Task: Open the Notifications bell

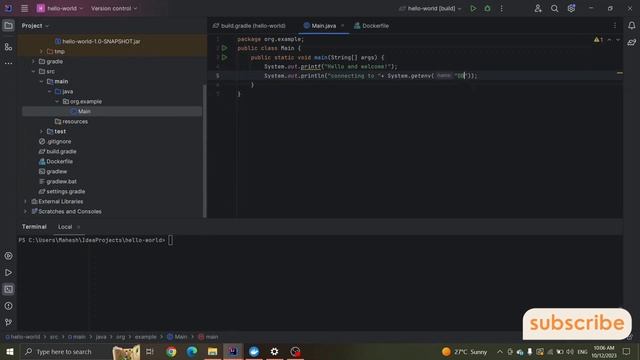Action: [x=631, y=26]
